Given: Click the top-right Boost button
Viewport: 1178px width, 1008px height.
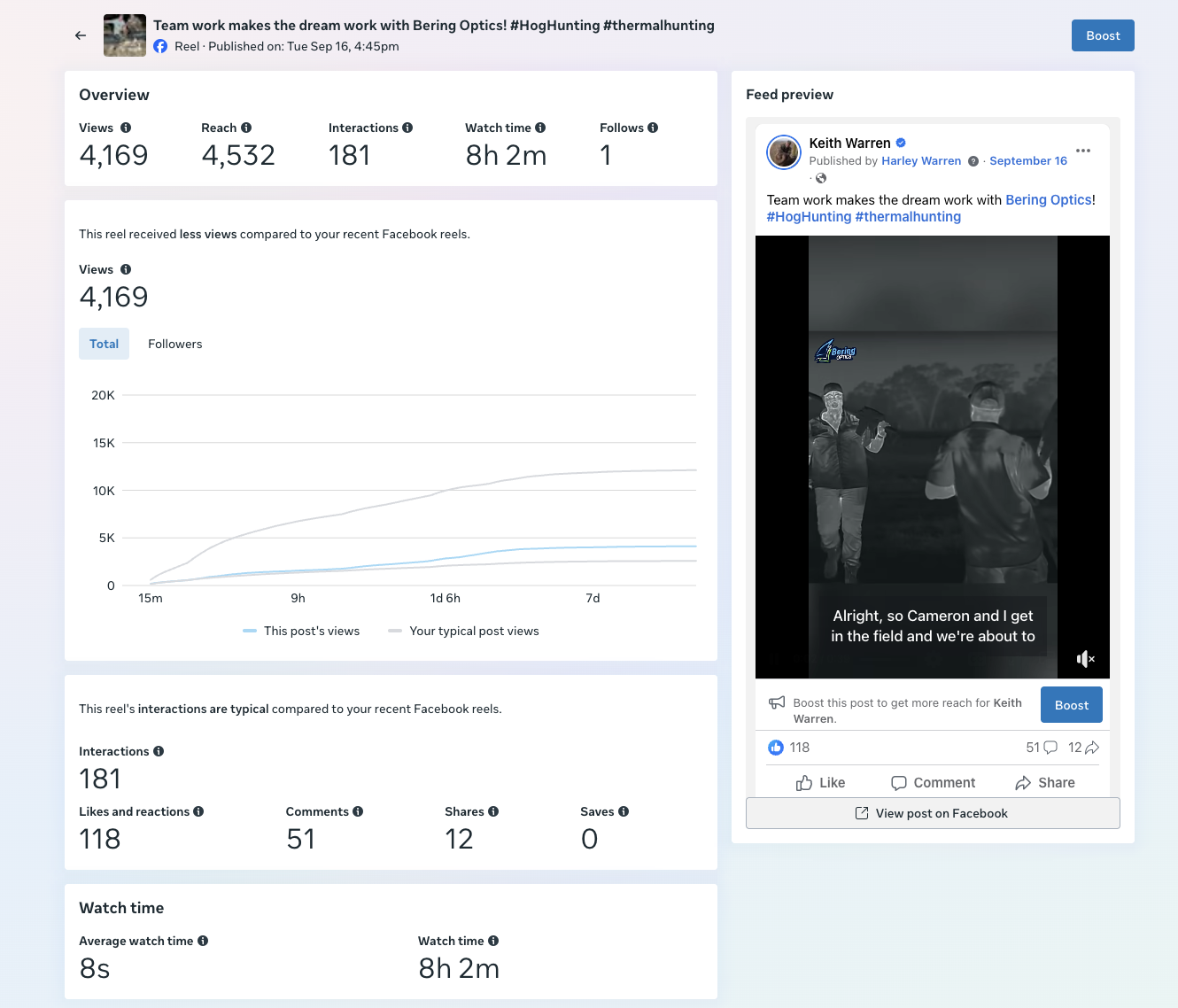Looking at the screenshot, I should tap(1103, 35).
